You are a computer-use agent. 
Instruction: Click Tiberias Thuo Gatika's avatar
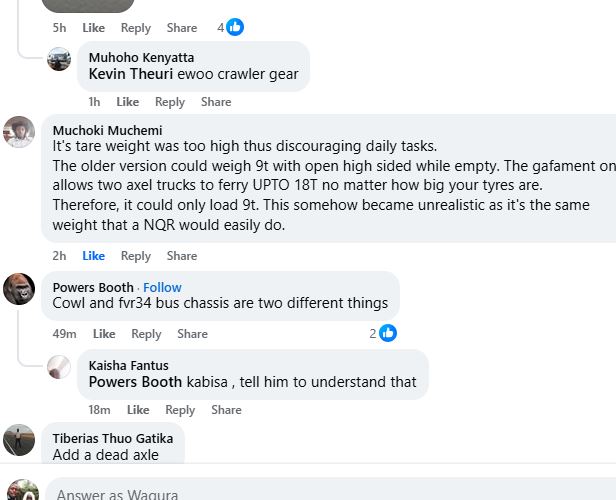click(20, 439)
